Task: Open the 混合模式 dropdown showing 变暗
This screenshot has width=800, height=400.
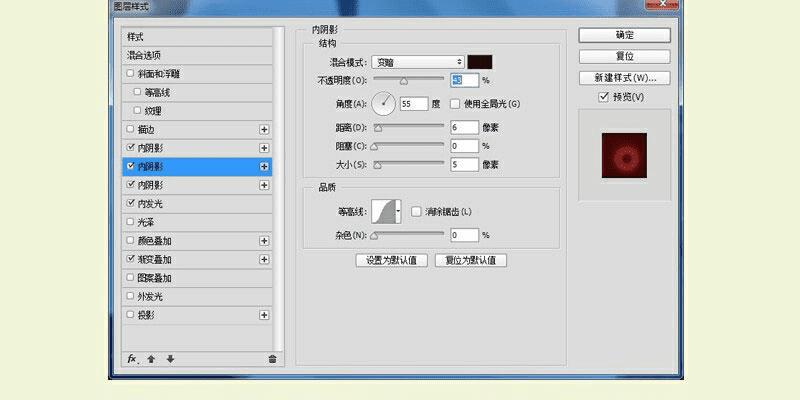Action: pos(418,62)
